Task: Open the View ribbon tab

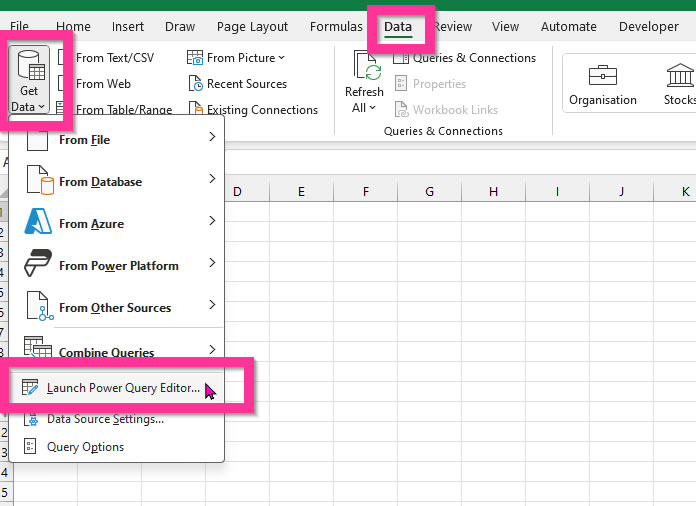Action: click(x=505, y=27)
